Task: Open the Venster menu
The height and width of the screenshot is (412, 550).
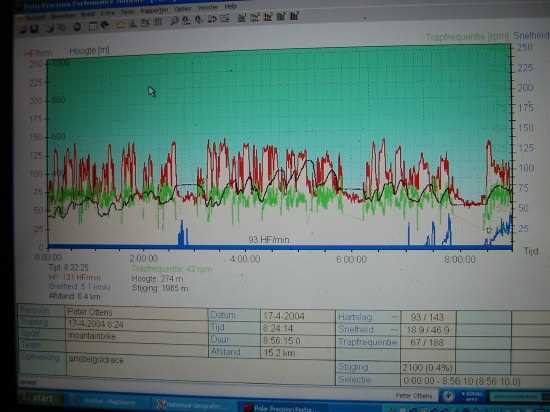Action: (208, 7)
